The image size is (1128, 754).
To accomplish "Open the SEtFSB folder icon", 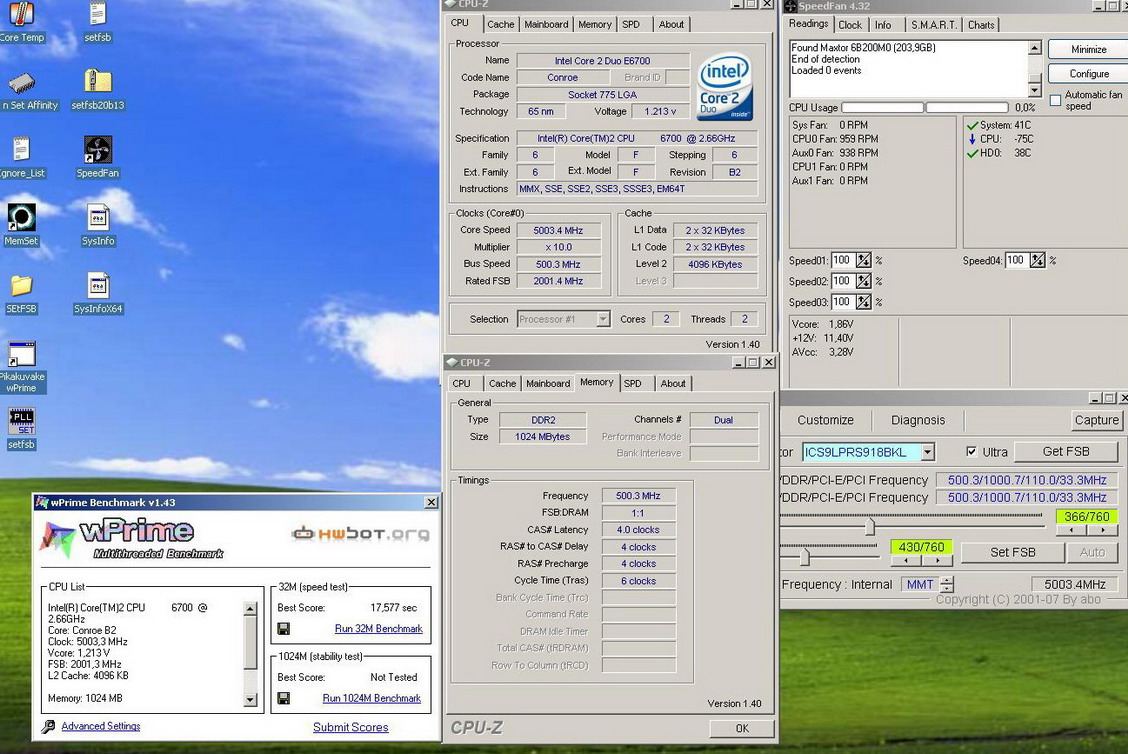I will tap(22, 286).
